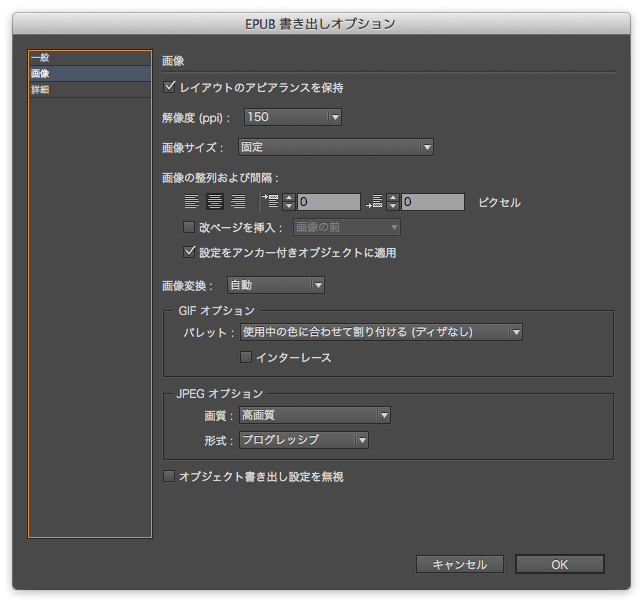Open the JPEG 画質 dropdown
This screenshot has width=643, height=602.
315,415
